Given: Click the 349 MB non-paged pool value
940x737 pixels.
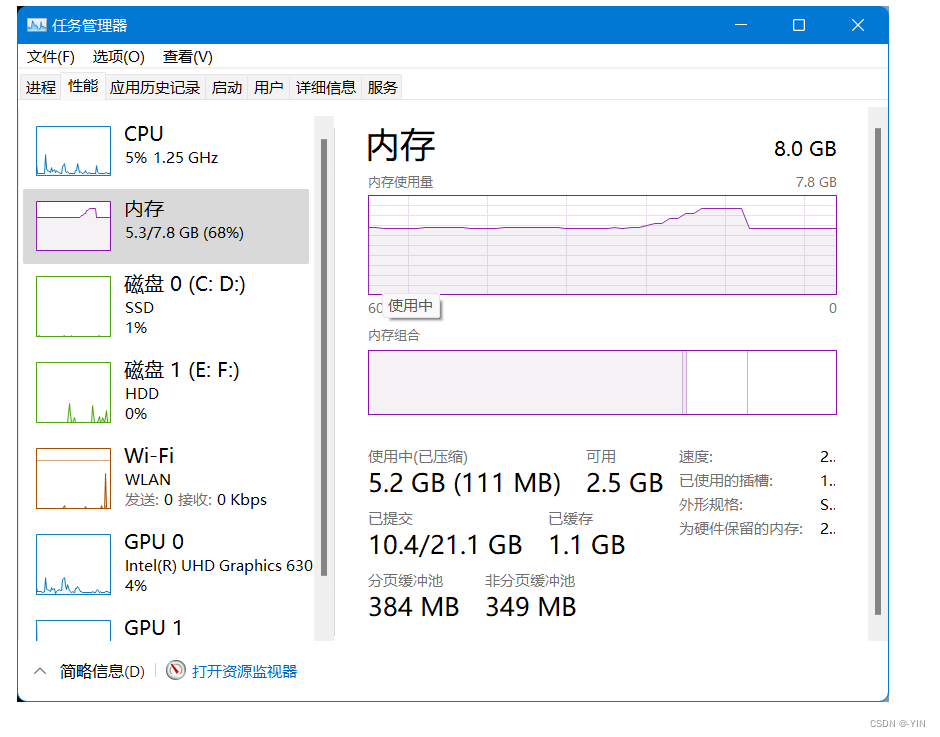Looking at the screenshot, I should pyautogui.click(x=531, y=607).
